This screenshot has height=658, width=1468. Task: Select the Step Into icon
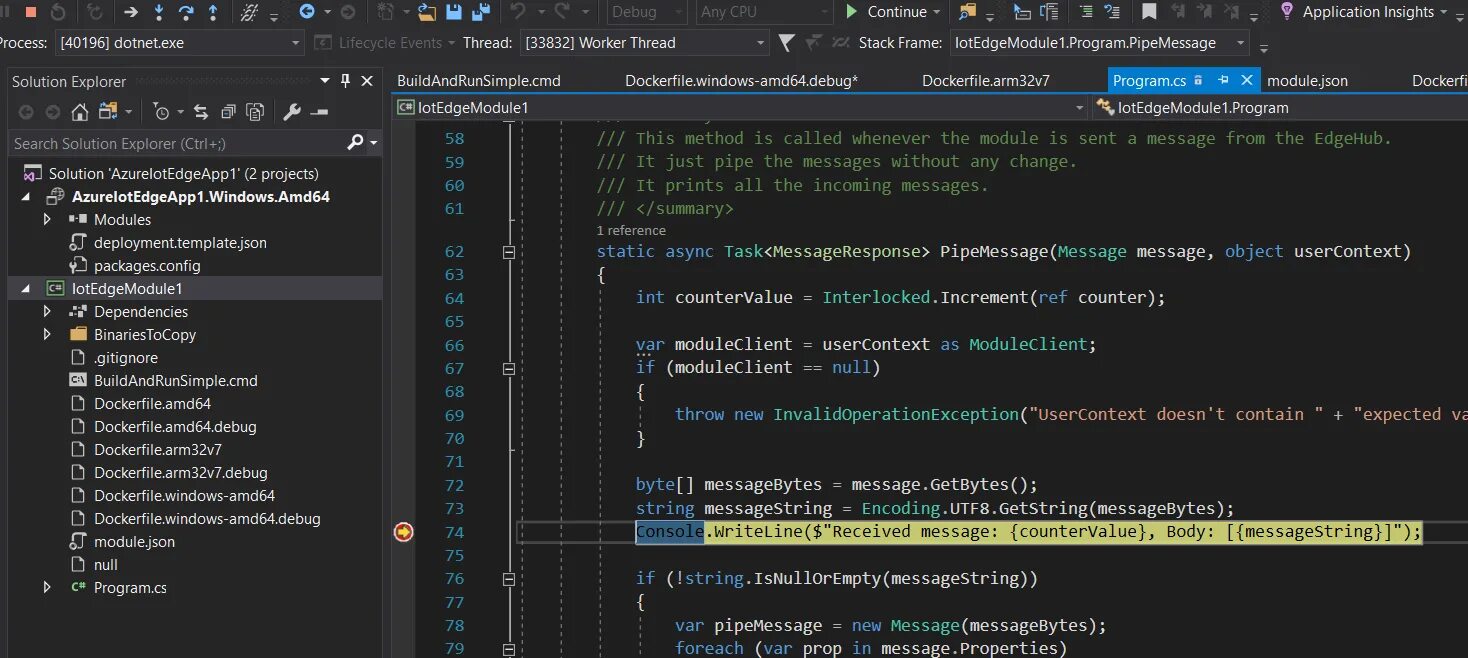pyautogui.click(x=159, y=13)
